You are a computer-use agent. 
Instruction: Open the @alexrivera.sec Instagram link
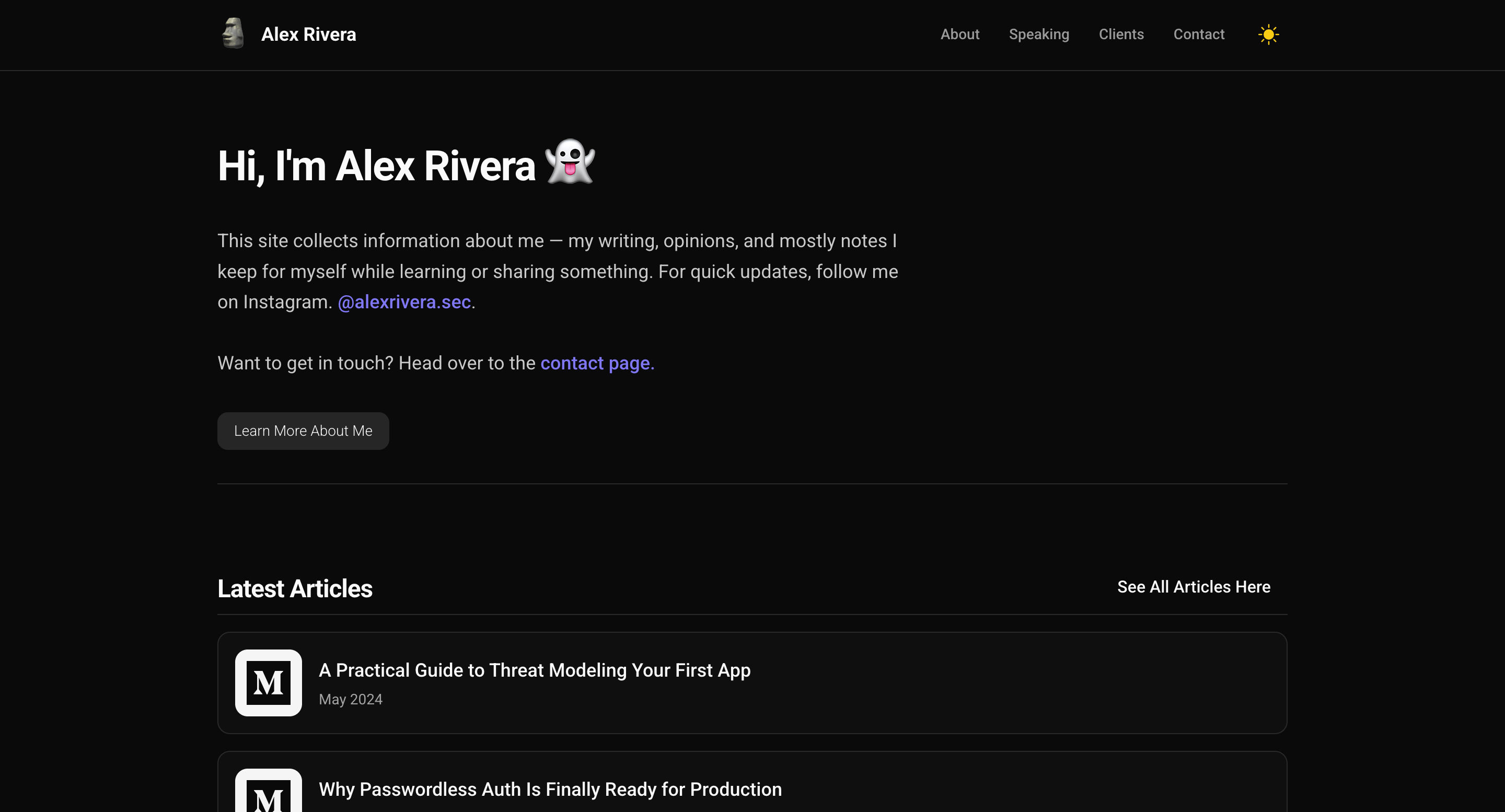(x=404, y=302)
